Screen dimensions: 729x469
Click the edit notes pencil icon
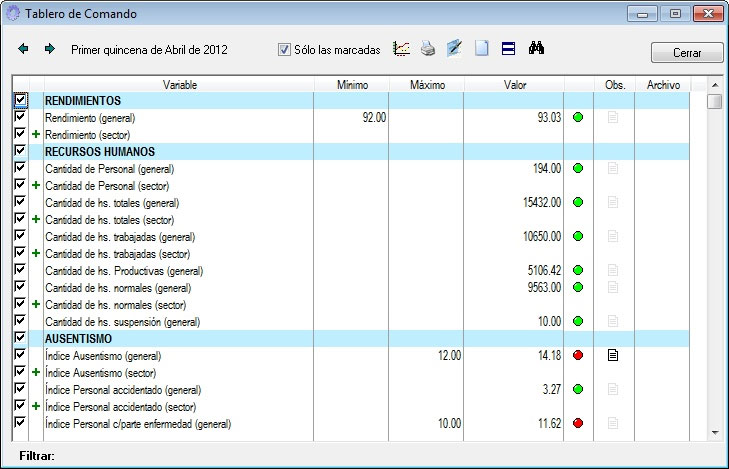tap(455, 49)
